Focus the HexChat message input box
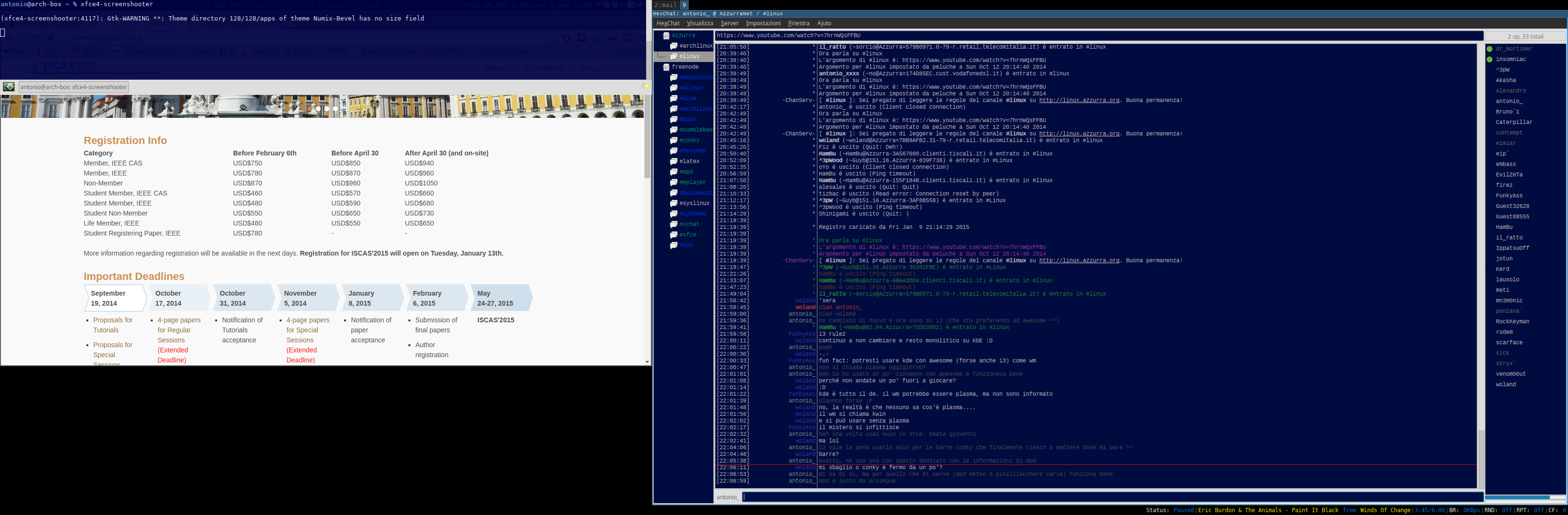Viewport: 1568px width, 515px height. point(1112,497)
